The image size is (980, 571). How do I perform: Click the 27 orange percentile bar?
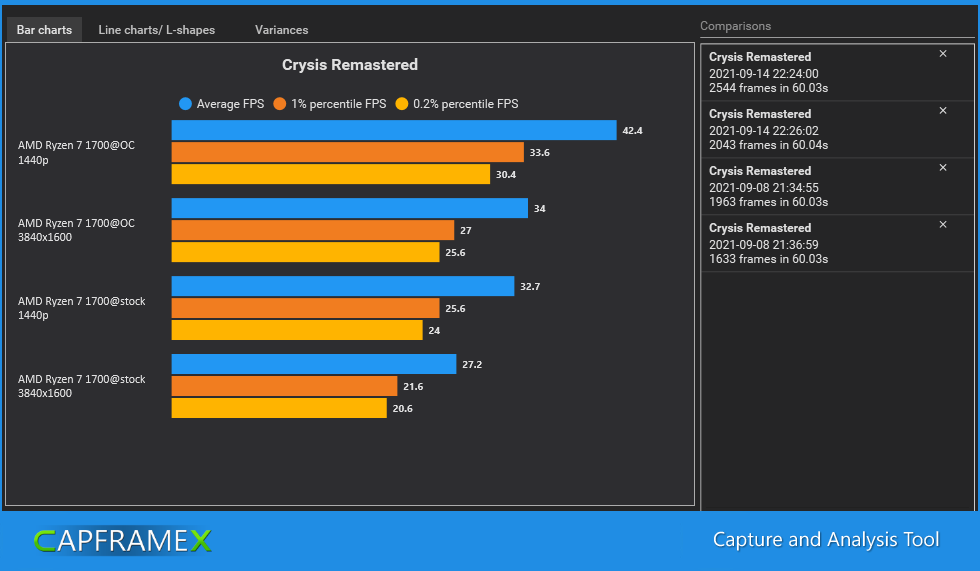coord(312,230)
